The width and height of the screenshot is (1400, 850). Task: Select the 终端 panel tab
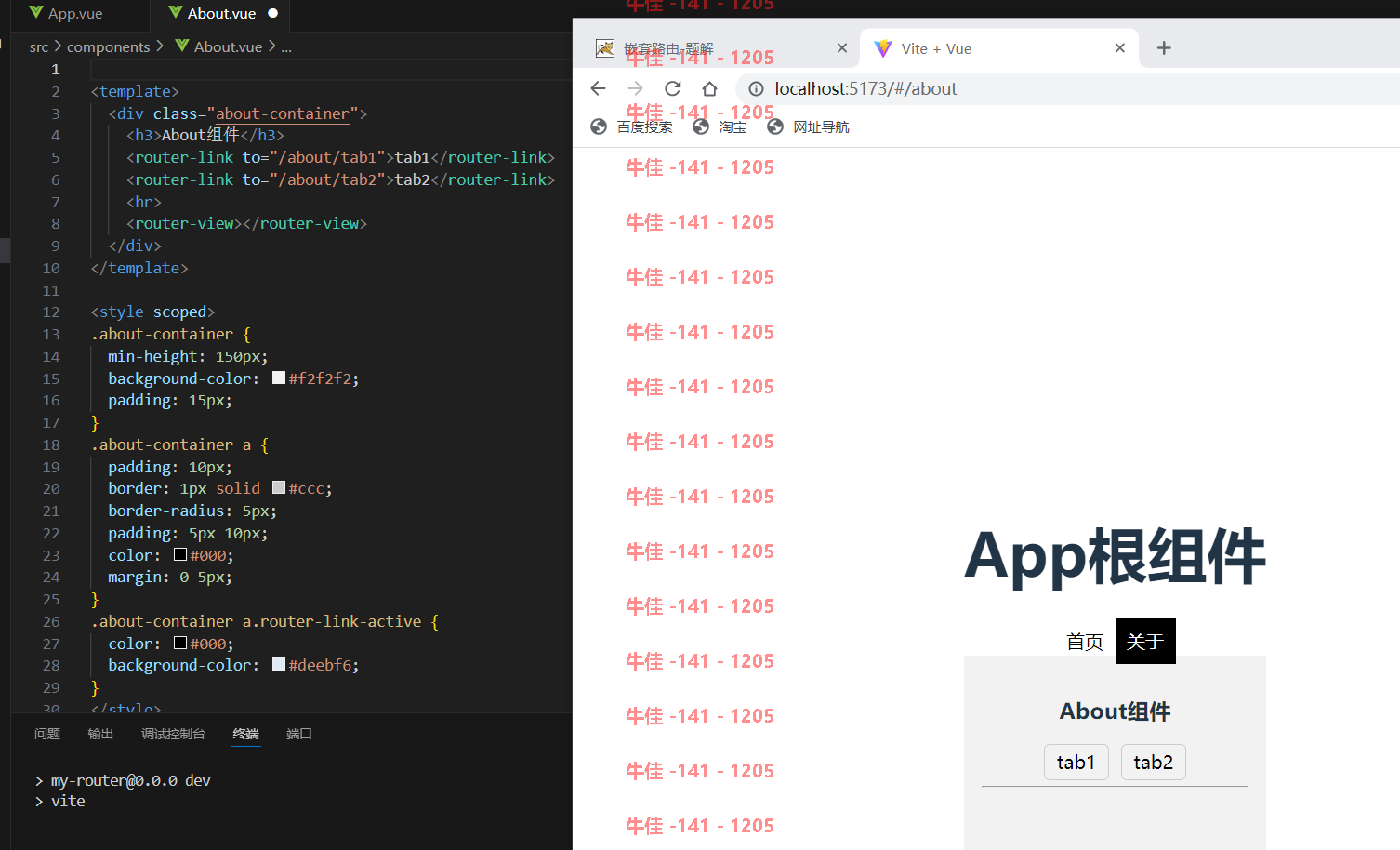[246, 734]
